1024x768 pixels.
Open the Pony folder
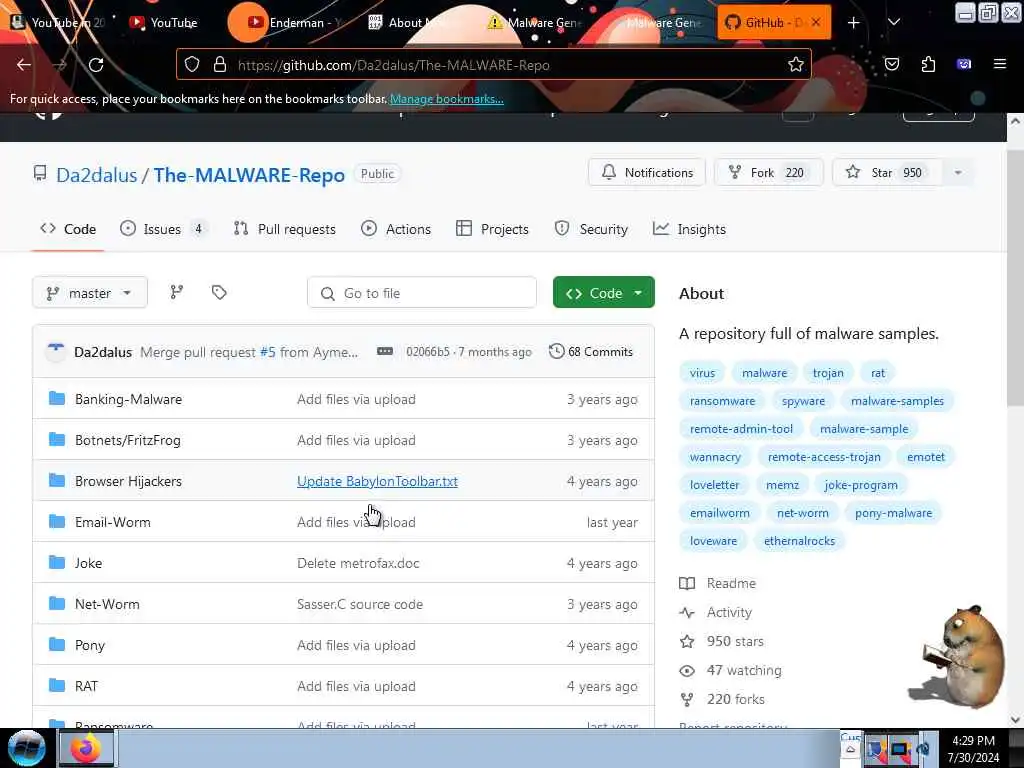(89, 645)
